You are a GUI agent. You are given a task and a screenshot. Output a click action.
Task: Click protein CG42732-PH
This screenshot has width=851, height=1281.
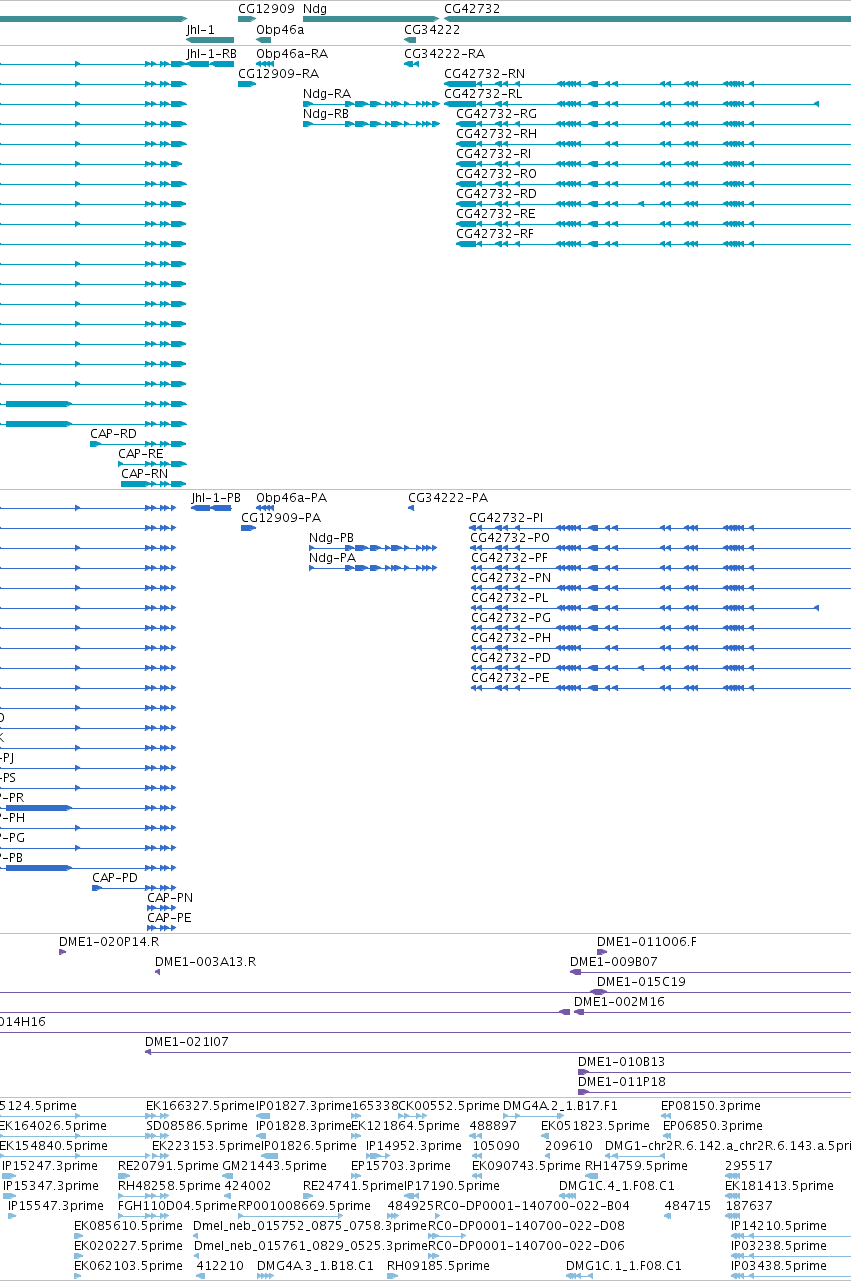click(x=510, y=638)
